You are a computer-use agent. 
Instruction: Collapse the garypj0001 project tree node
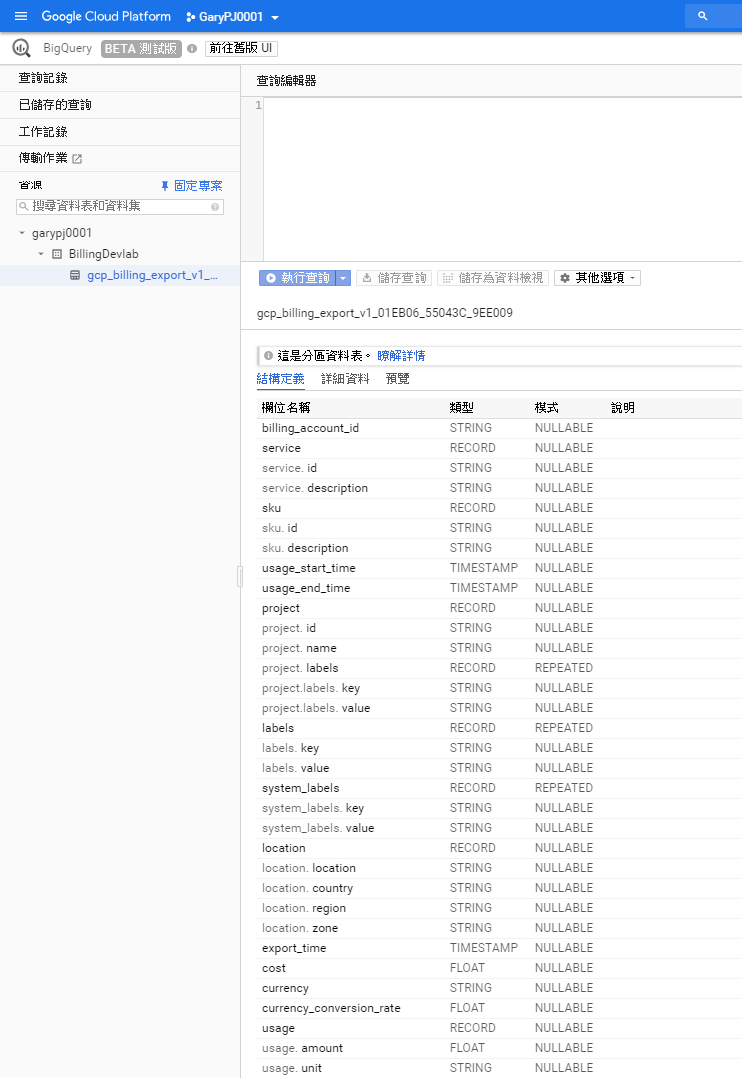22,233
